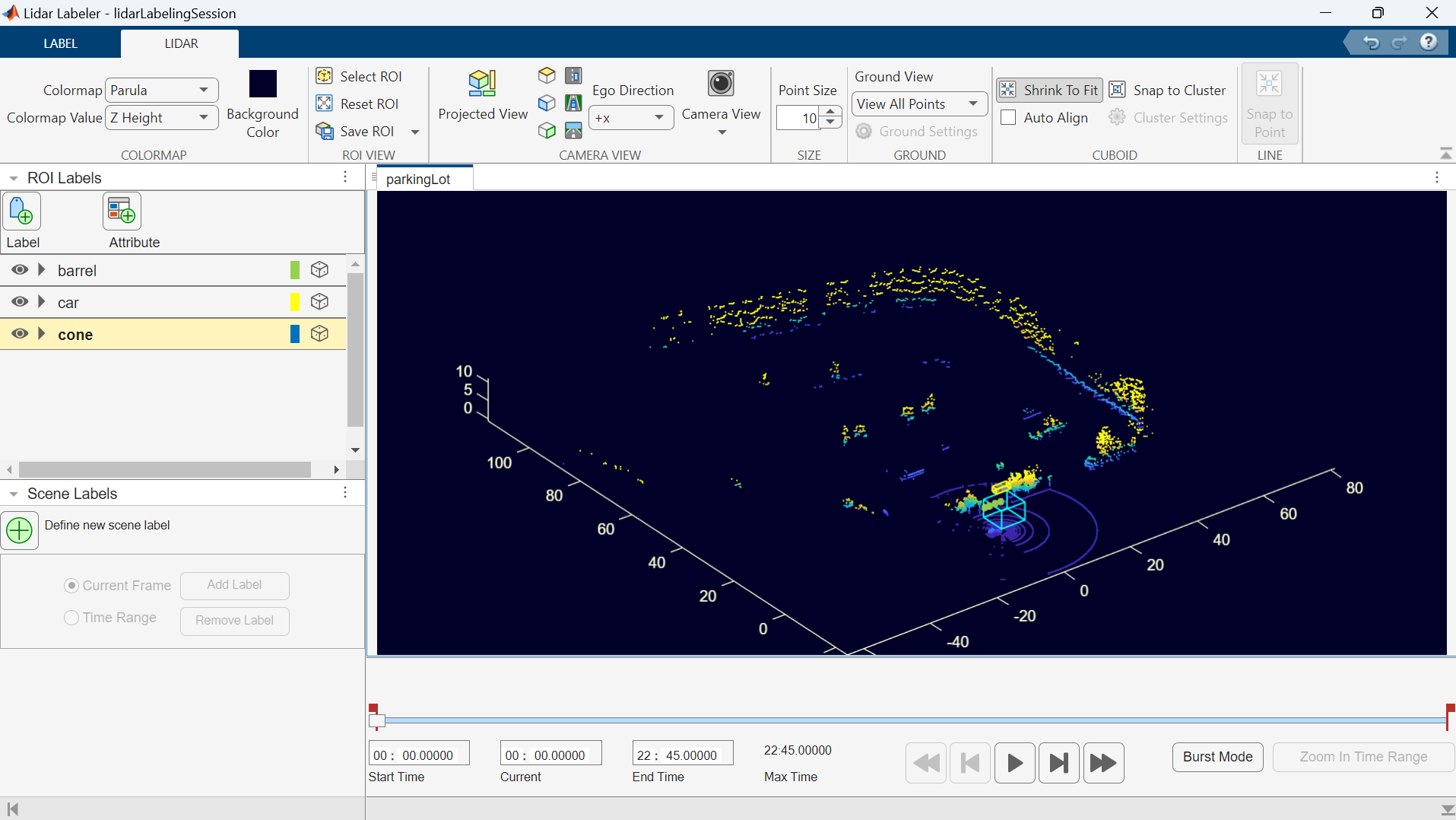Click the redo arrow icon

pos(1399,43)
